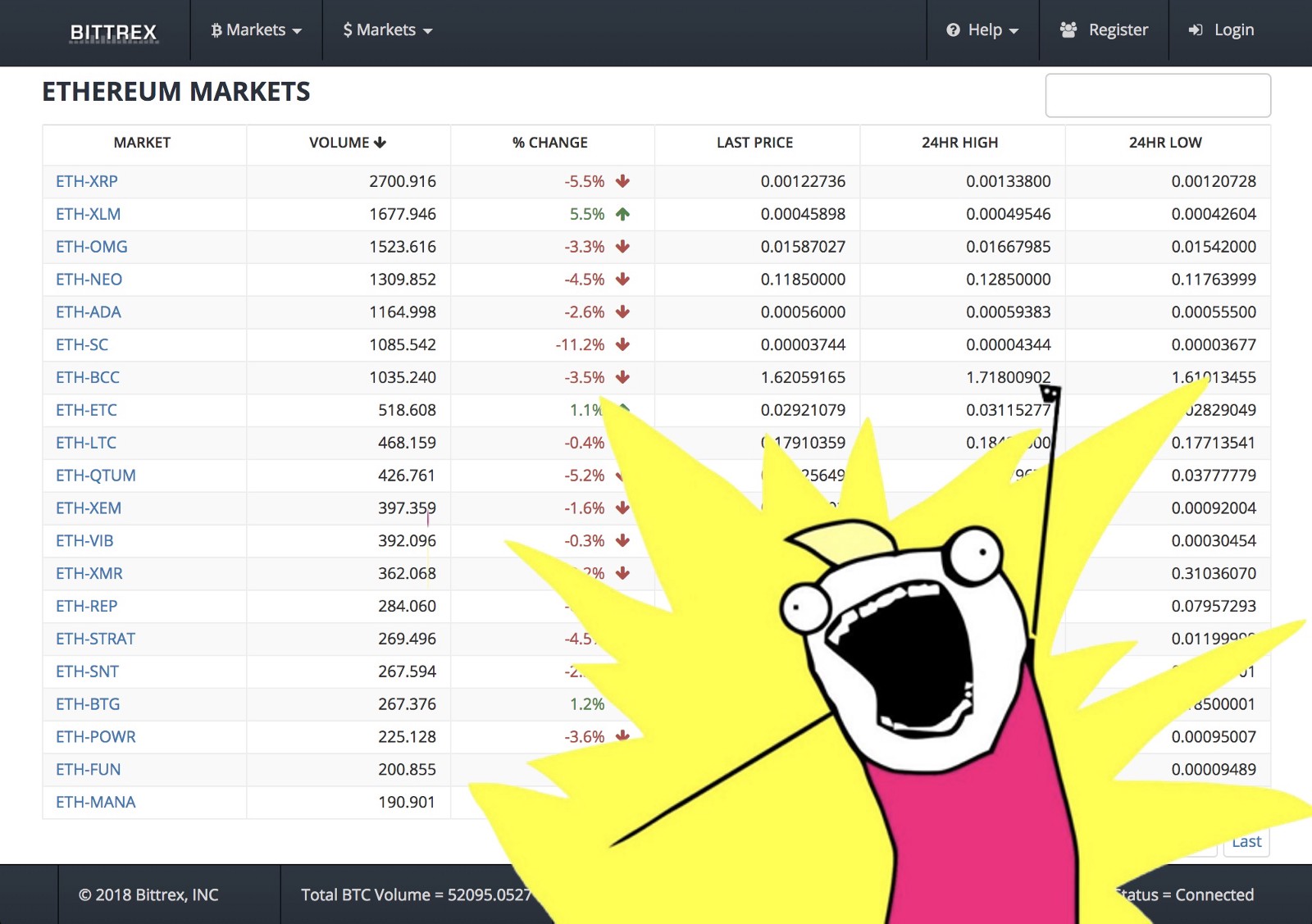Screen dimensions: 1312x924
Task: Select the ETH-SC market link
Action: 82,345
